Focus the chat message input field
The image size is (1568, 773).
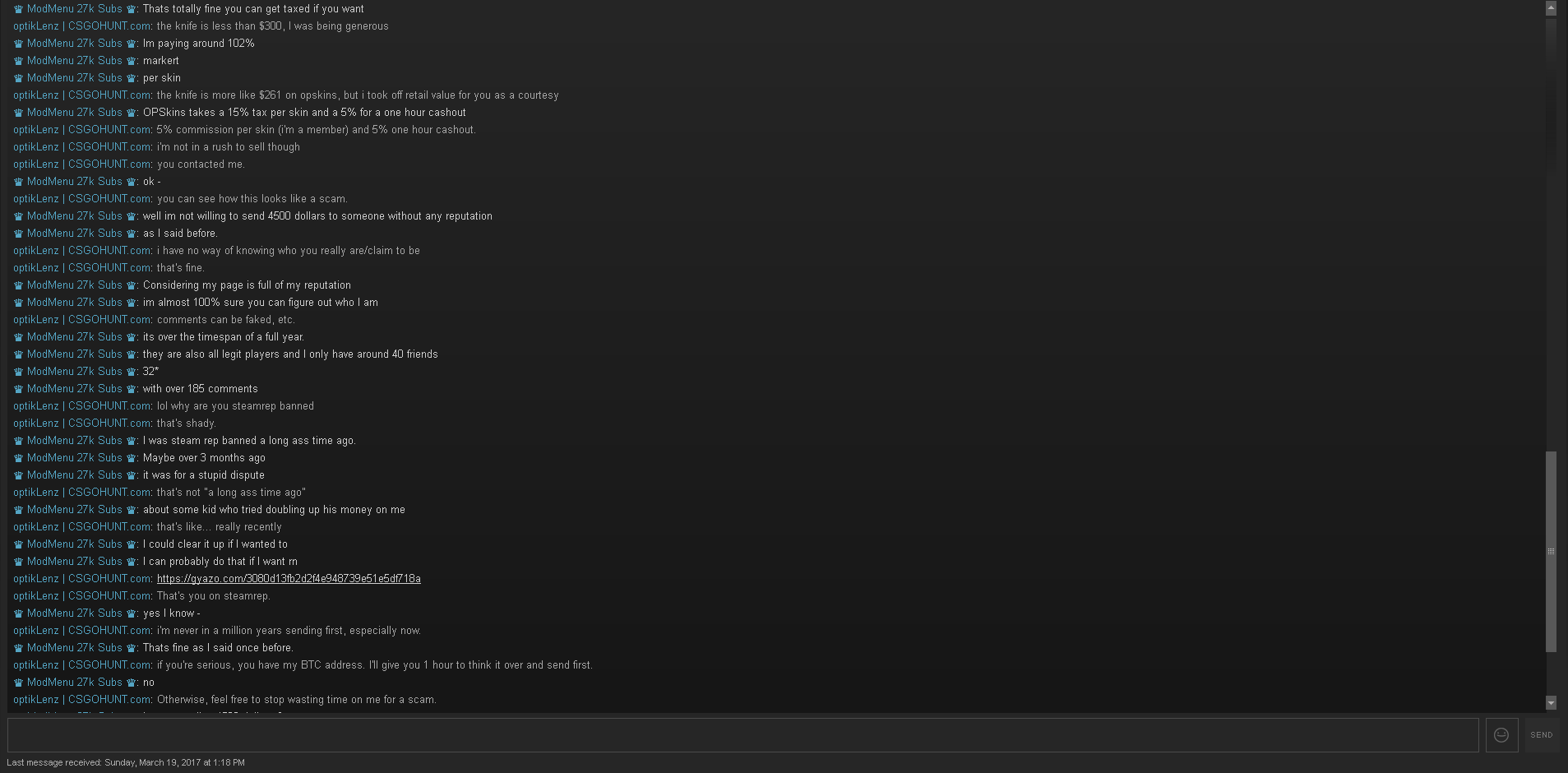point(743,735)
